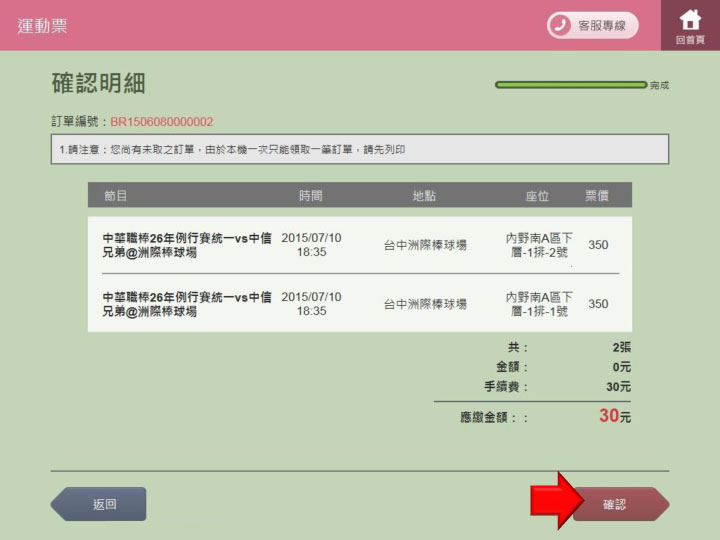Click the green completion progress bar
Viewport: 720px width, 540px height.
(x=571, y=84)
